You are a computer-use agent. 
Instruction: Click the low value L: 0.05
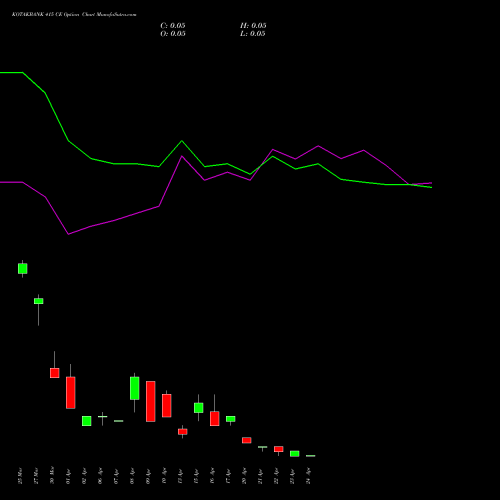(x=253, y=34)
